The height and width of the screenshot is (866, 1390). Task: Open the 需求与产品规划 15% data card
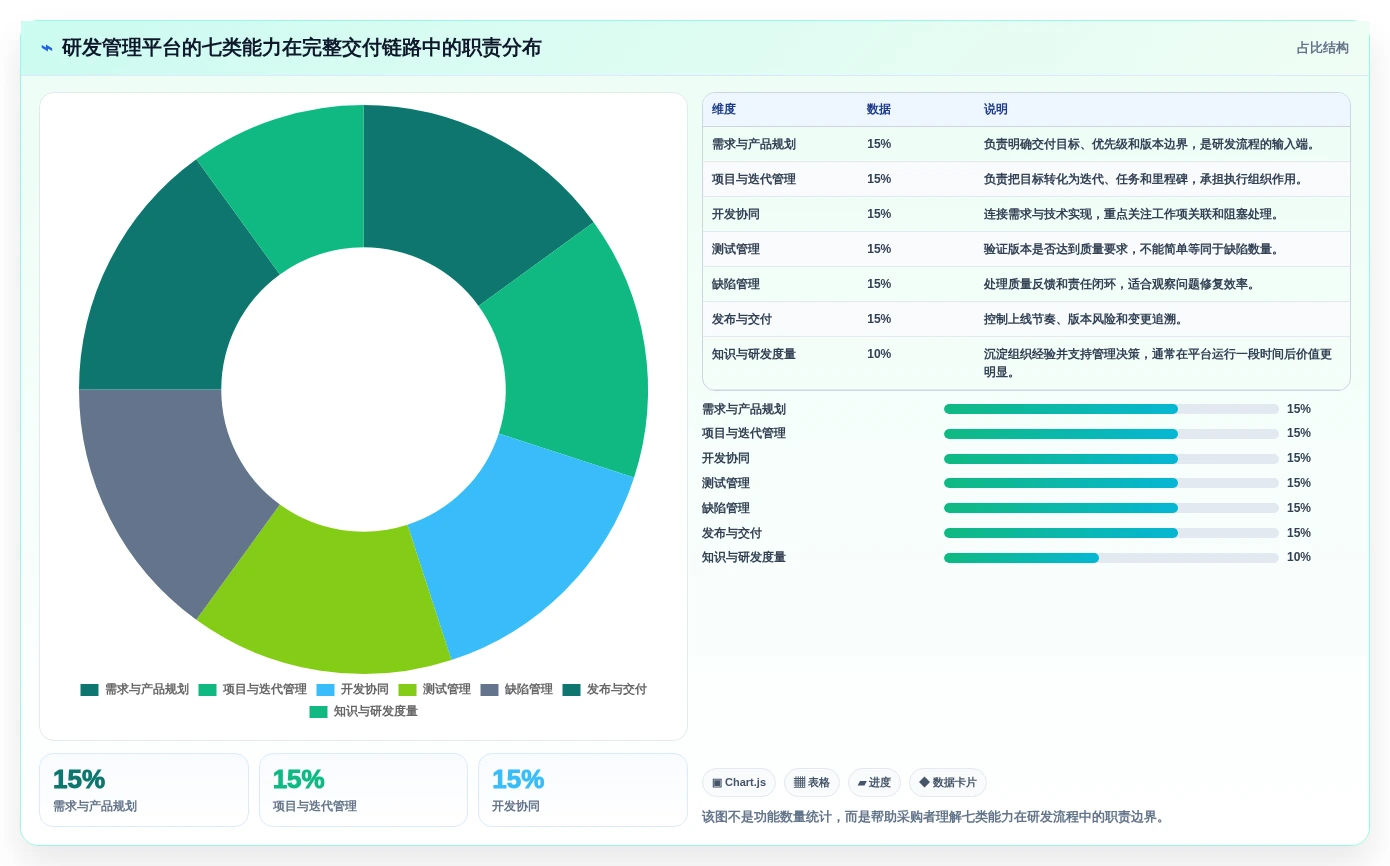144,790
